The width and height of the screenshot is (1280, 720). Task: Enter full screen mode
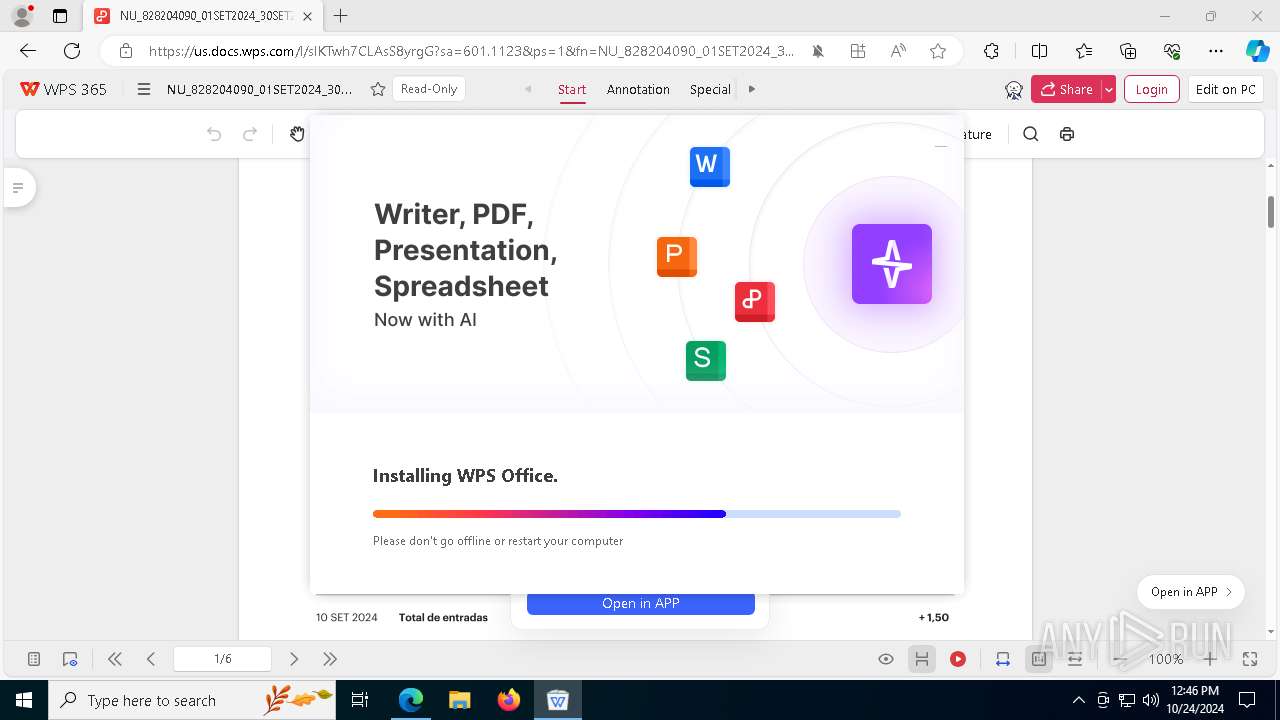pos(1250,659)
